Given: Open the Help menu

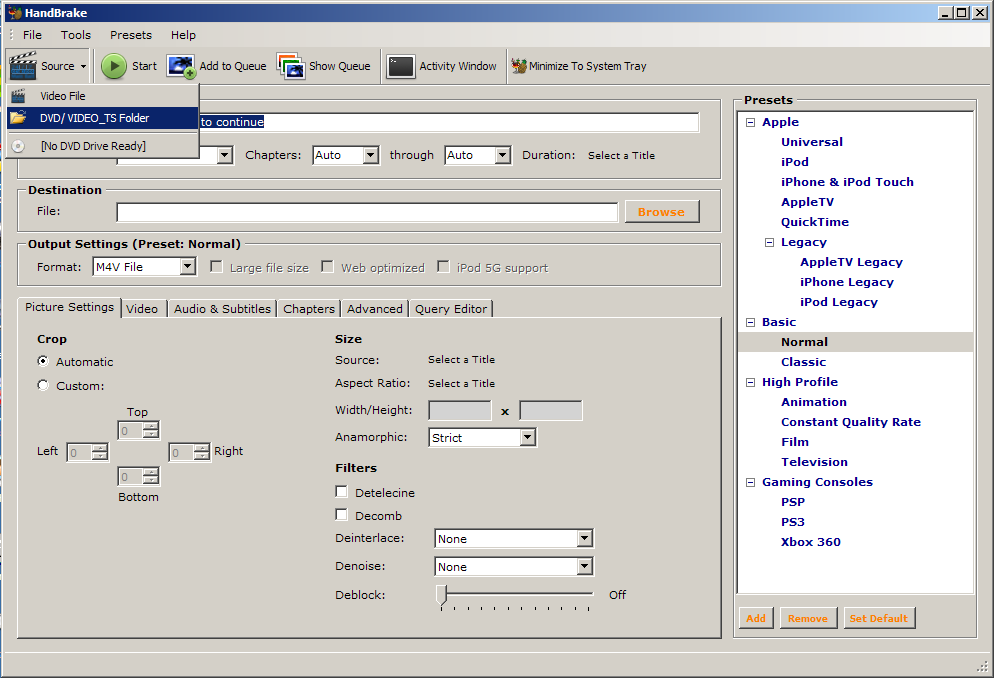Looking at the screenshot, I should 183,35.
